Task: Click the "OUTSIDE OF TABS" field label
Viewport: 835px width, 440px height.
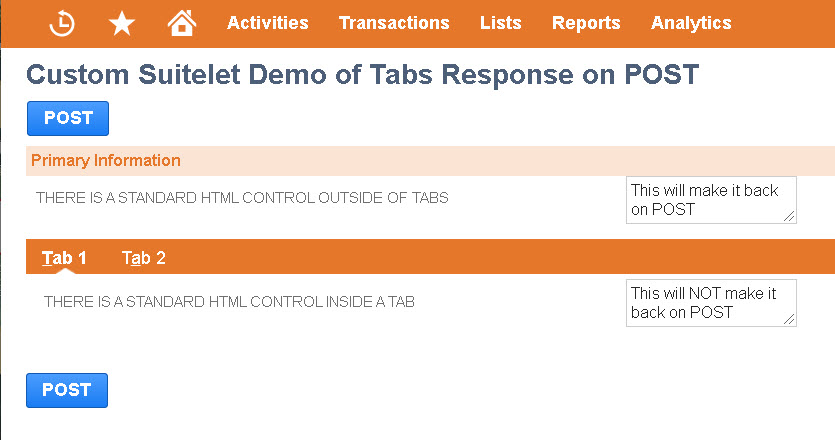Action: 242,198
